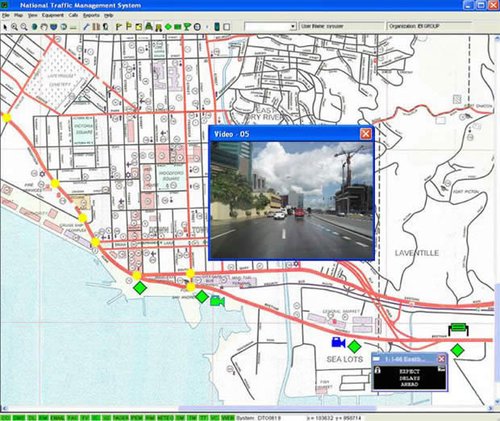
Task: Open the Equipment menu
Action: click(x=52, y=15)
